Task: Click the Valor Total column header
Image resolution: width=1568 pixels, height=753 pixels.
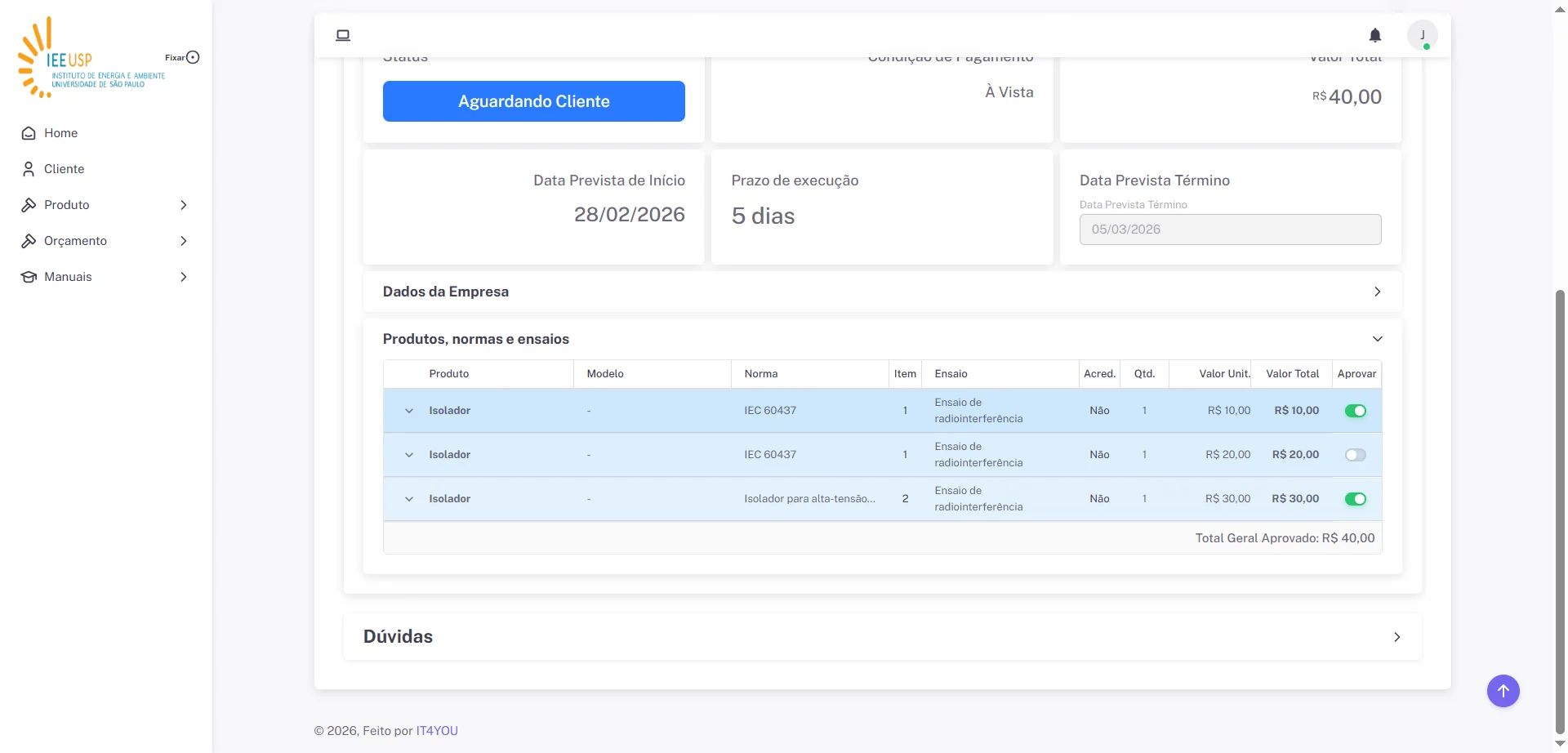Action: click(1293, 374)
